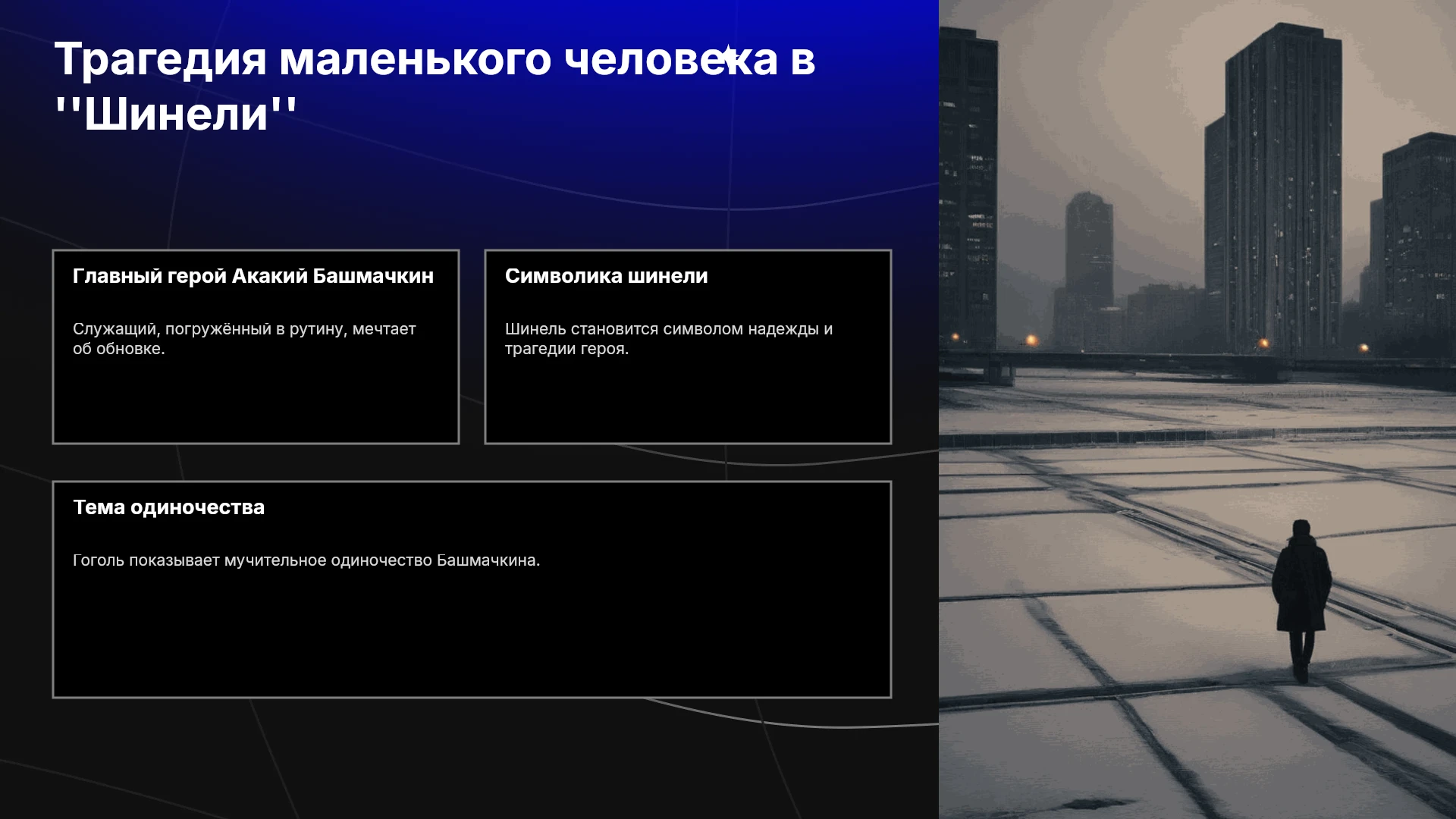This screenshot has width=1456, height=819.
Task: Click empty area inside the "Тема одиночества" card
Action: click(x=470, y=637)
